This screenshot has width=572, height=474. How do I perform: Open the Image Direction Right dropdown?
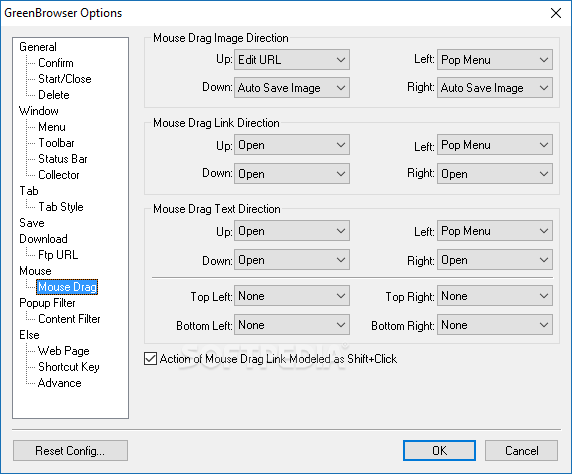[x=495, y=88]
